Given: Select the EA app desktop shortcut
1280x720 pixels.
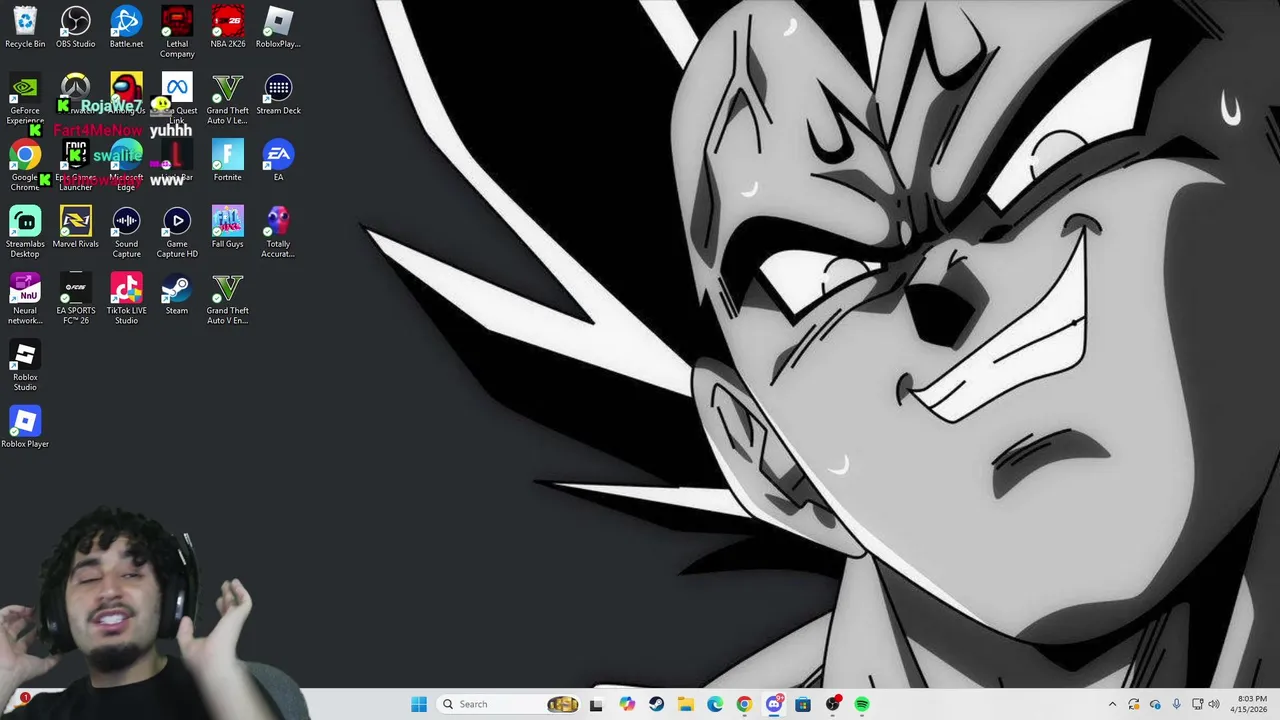Looking at the screenshot, I should [x=278, y=161].
